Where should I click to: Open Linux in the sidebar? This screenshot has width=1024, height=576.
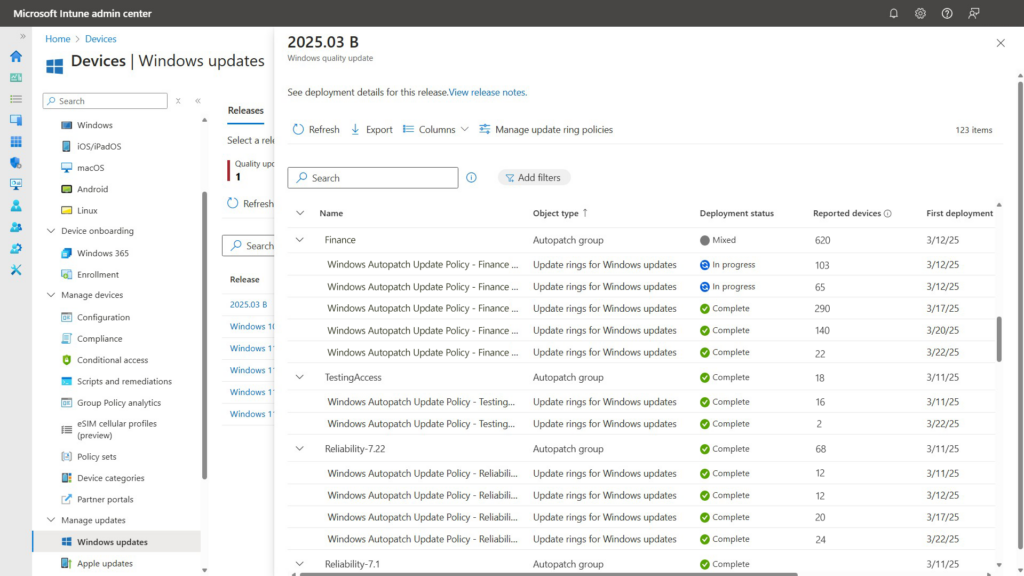(88, 210)
